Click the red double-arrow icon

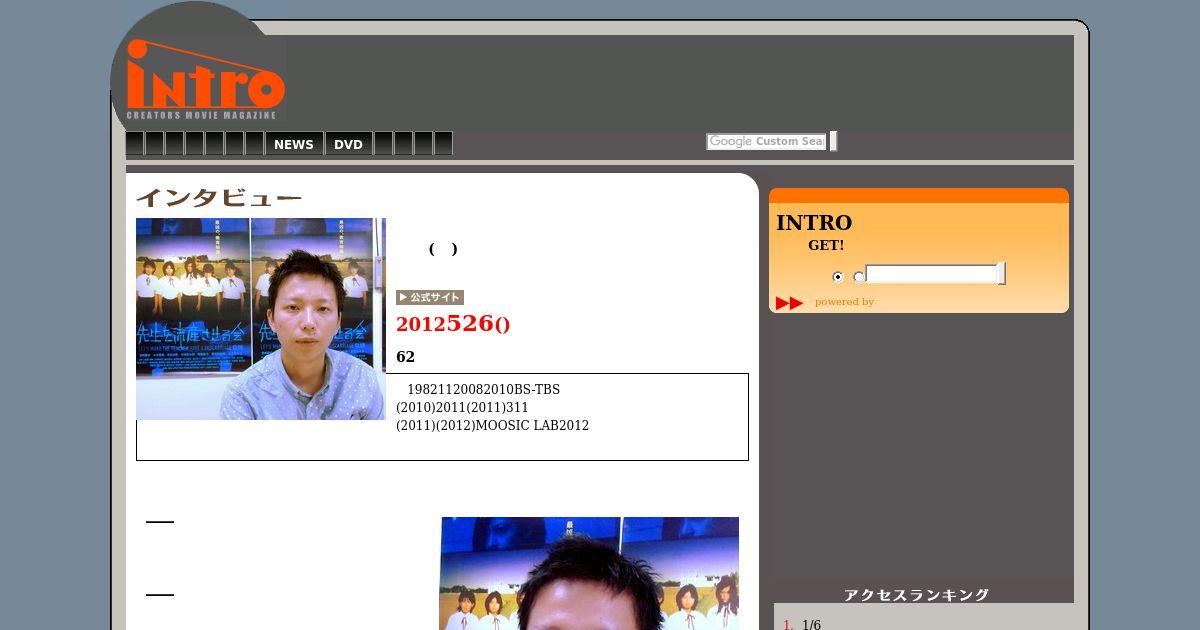coord(790,303)
